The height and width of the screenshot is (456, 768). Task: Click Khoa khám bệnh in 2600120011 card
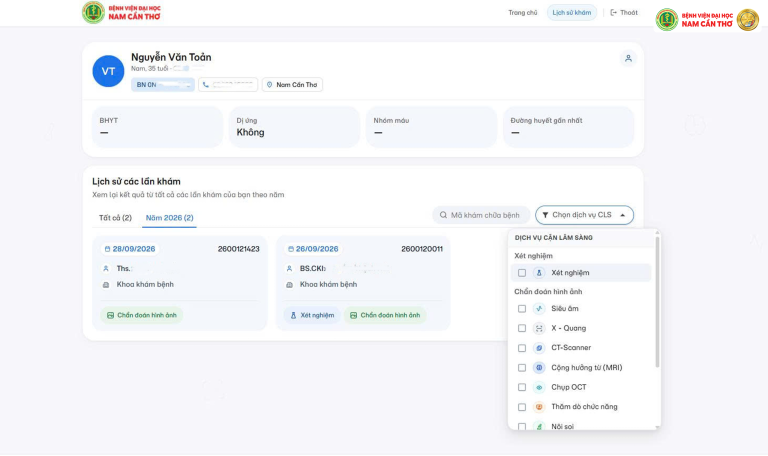click(328, 285)
